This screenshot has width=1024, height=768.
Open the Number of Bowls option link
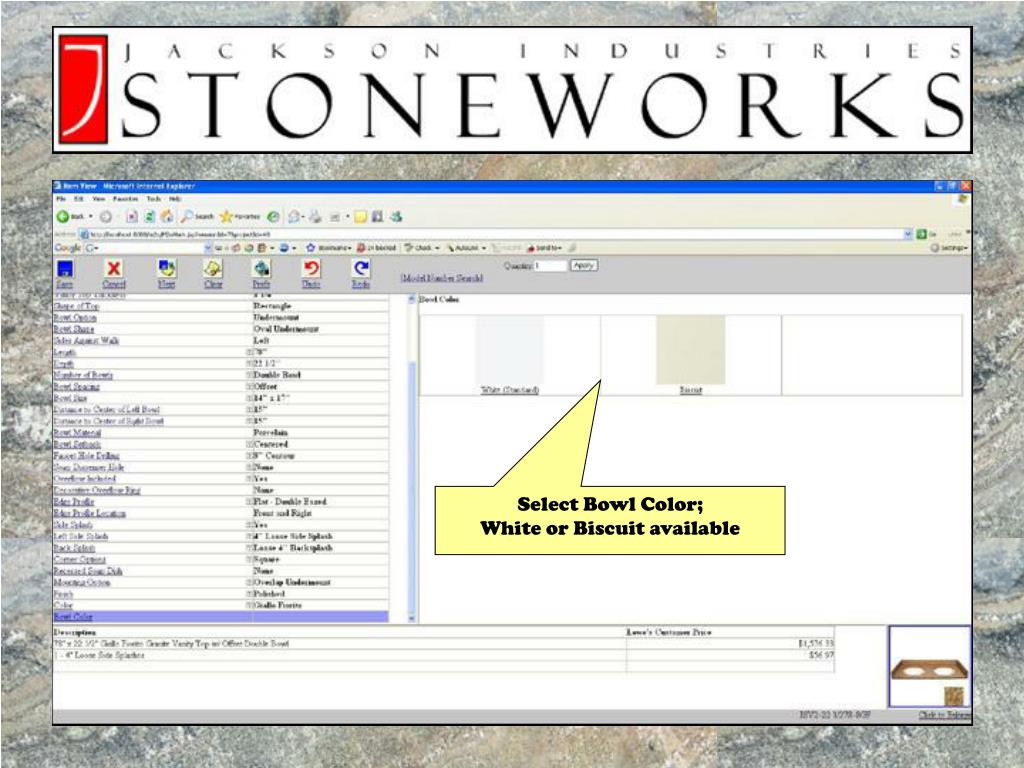click(83, 375)
